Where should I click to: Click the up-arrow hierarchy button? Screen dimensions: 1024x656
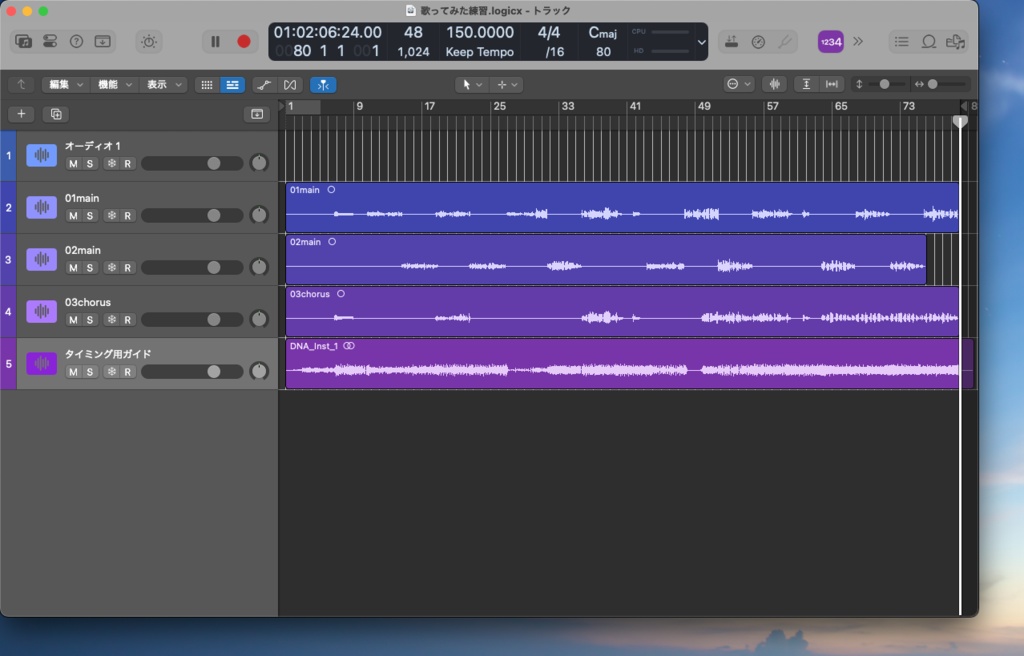22,84
